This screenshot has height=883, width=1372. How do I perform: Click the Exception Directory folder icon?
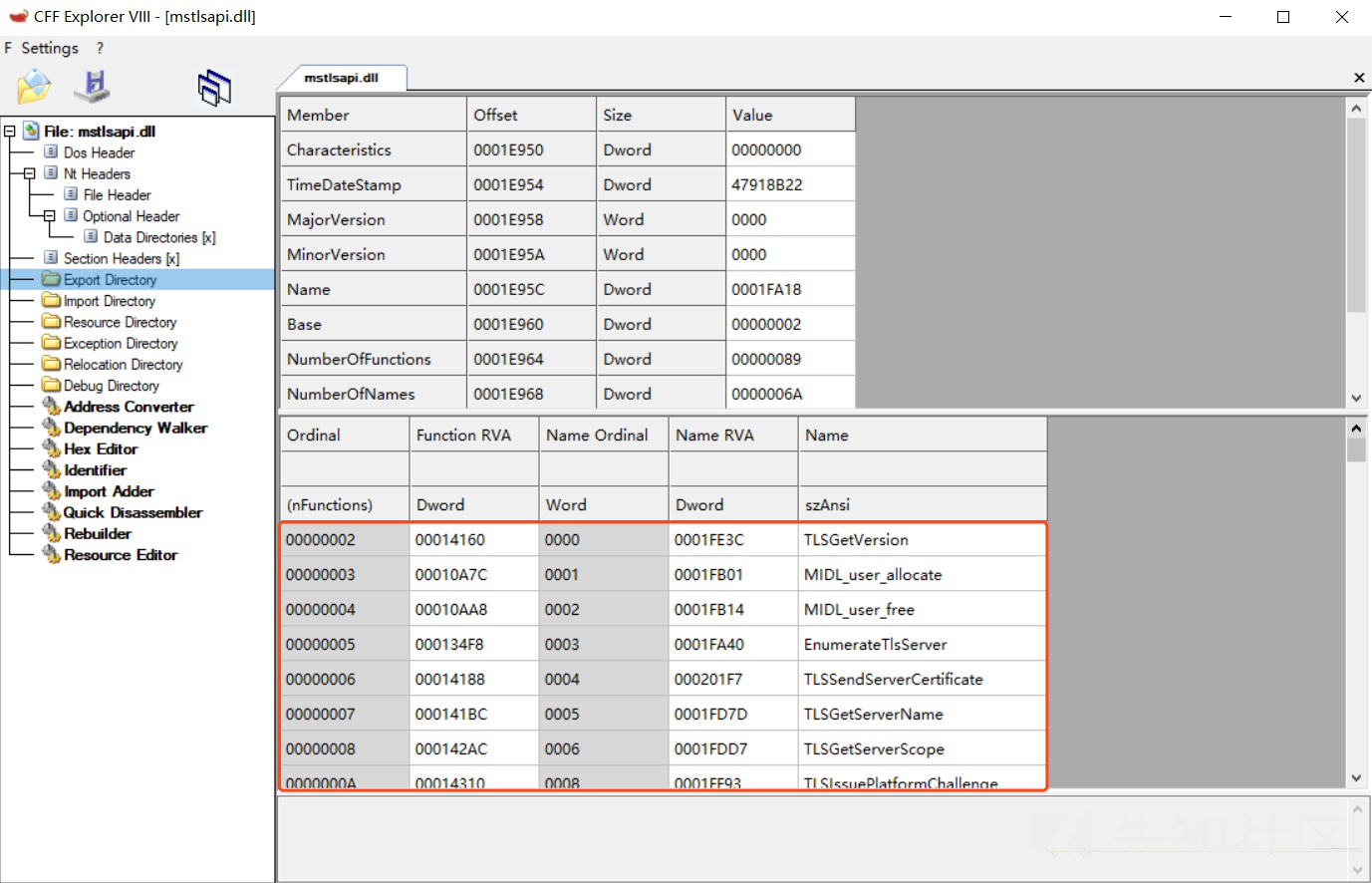pos(52,342)
